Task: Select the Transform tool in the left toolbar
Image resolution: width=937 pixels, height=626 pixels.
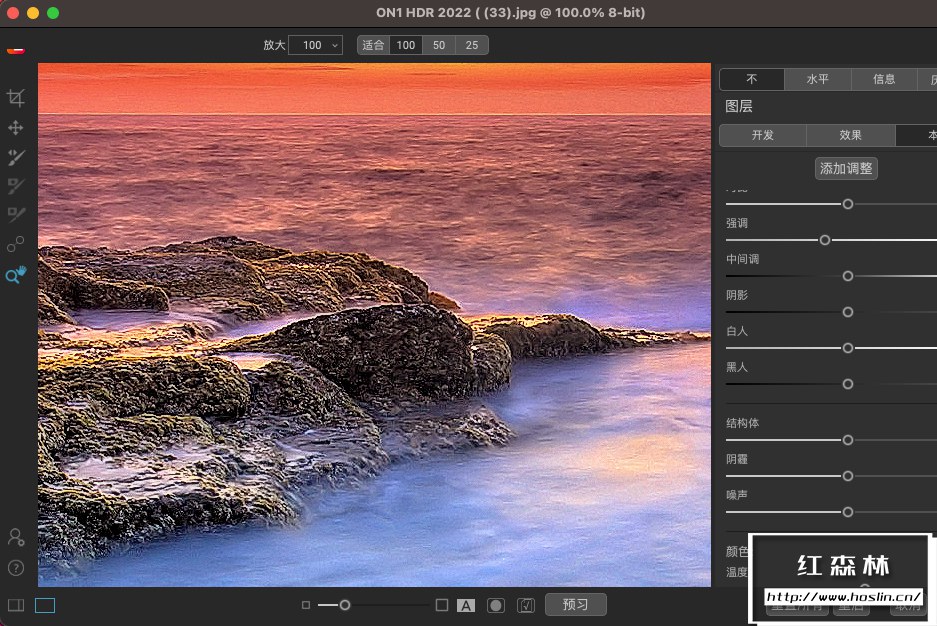Action: (x=16, y=128)
